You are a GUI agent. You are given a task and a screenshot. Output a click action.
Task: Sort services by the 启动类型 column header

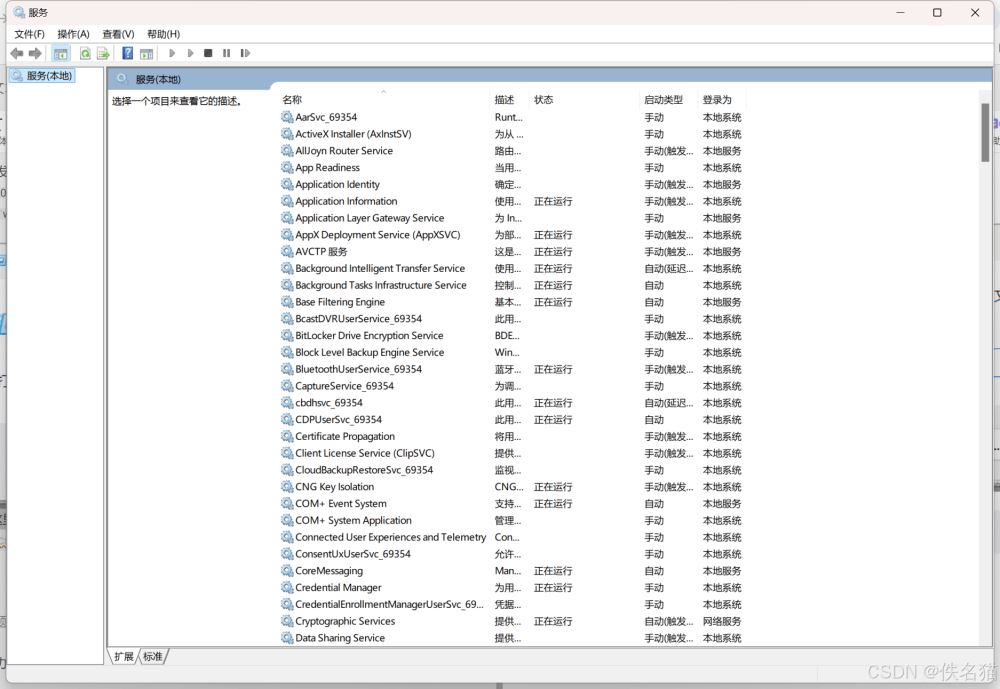(x=663, y=100)
